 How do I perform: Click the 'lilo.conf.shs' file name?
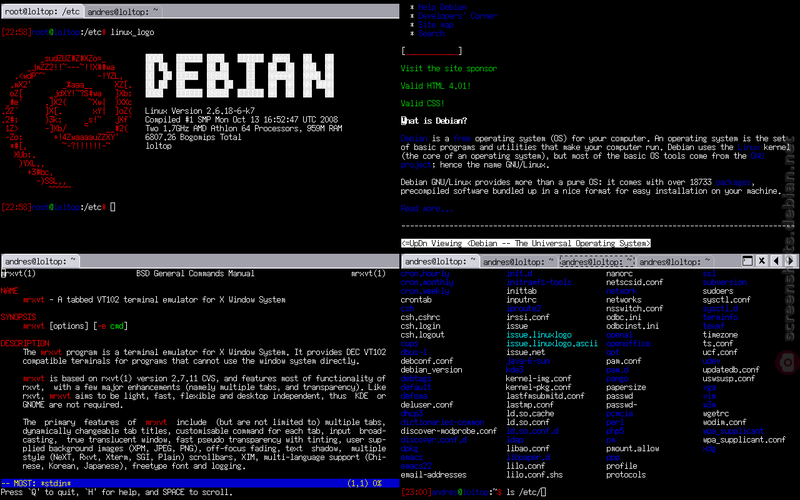pos(535,475)
